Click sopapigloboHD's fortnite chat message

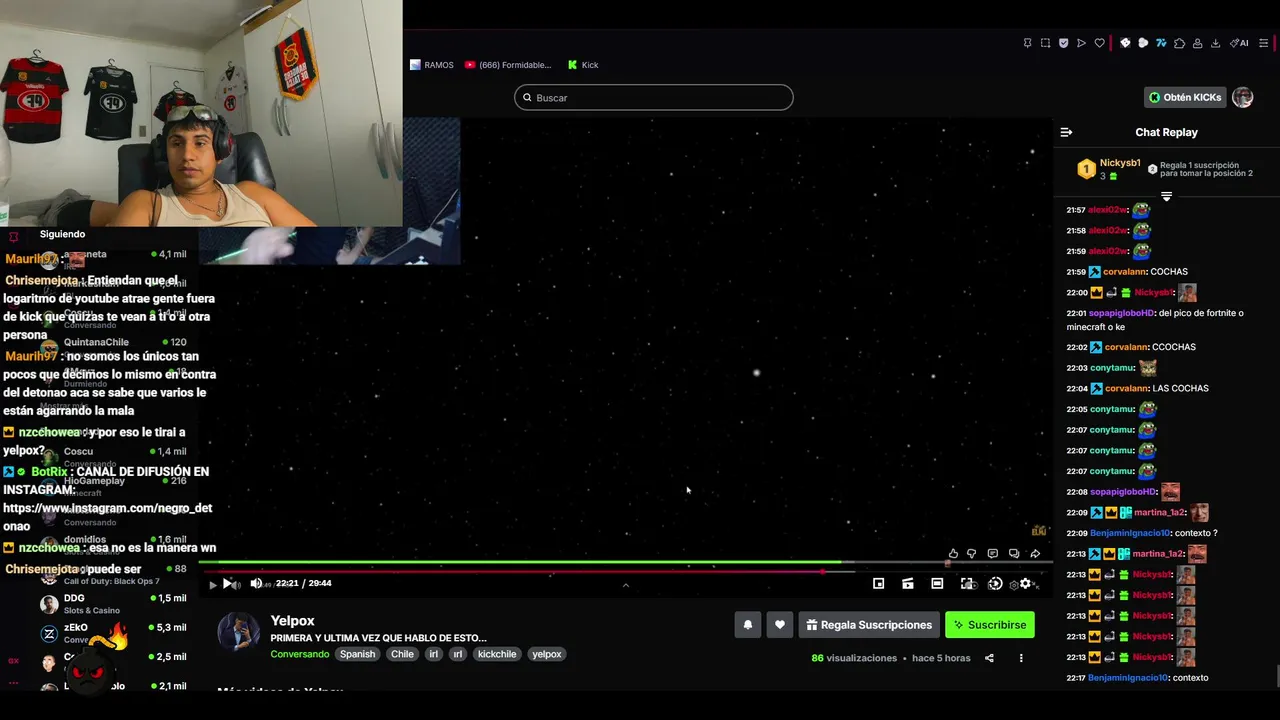tap(1154, 320)
